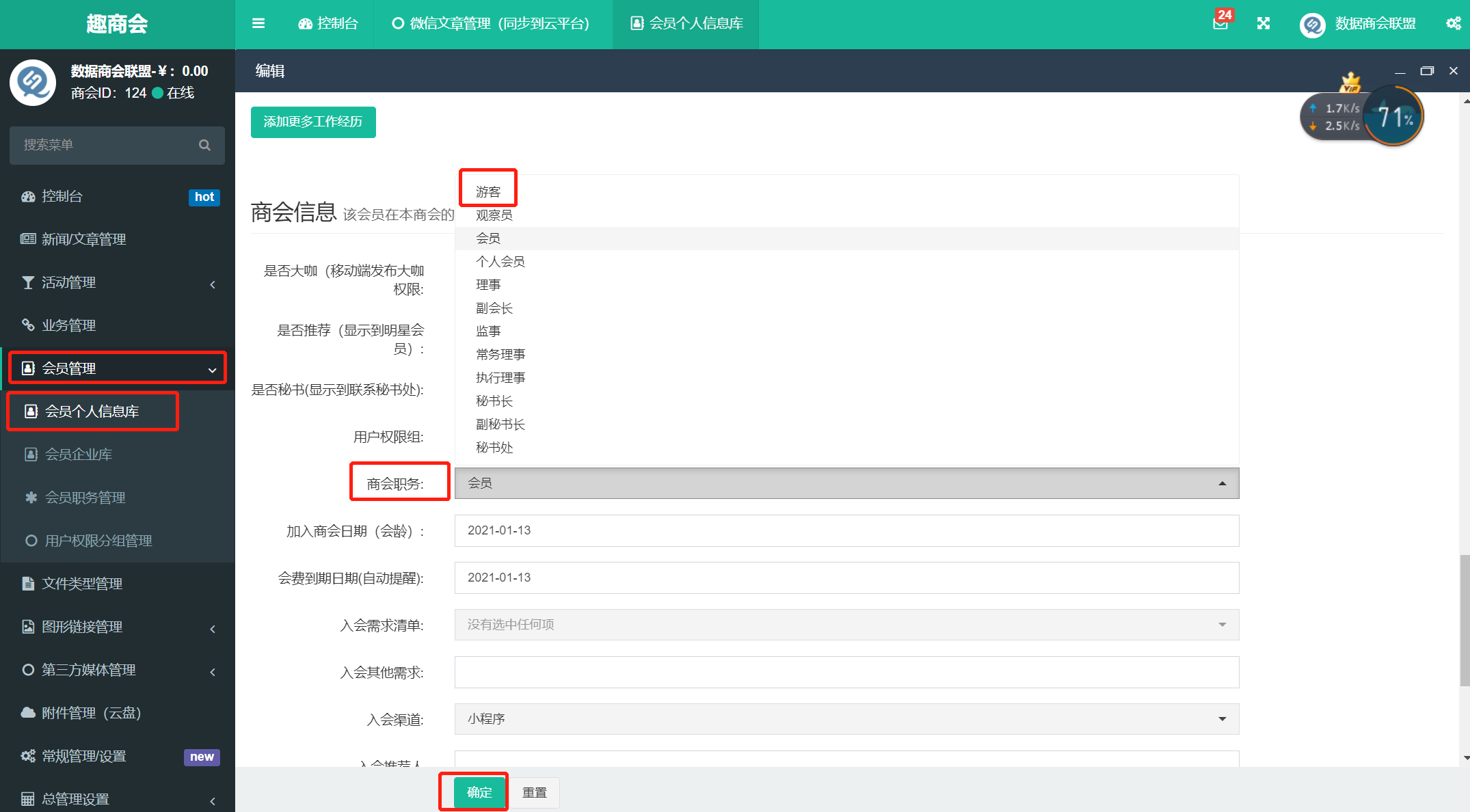Click 添加更多工作经历 button
Screen dimensions: 1470x812
[x=313, y=122]
